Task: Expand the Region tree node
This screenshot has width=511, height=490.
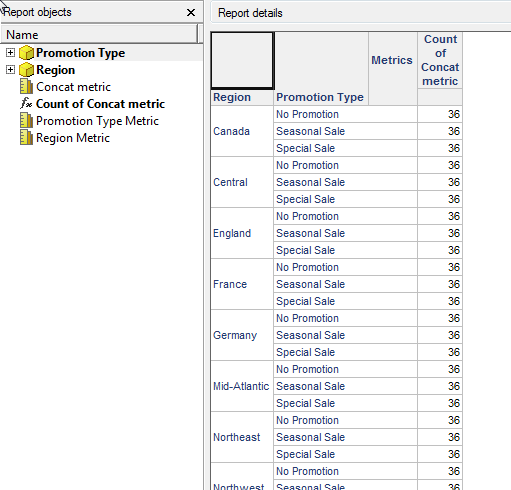Action: tap(10, 70)
